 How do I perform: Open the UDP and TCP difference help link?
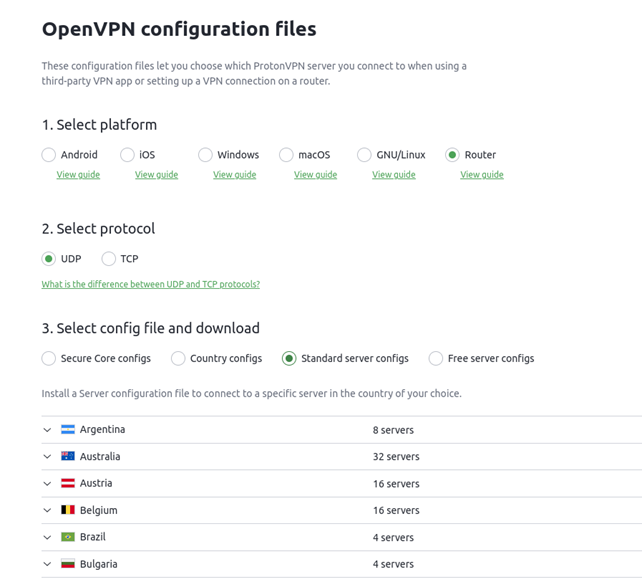point(151,284)
